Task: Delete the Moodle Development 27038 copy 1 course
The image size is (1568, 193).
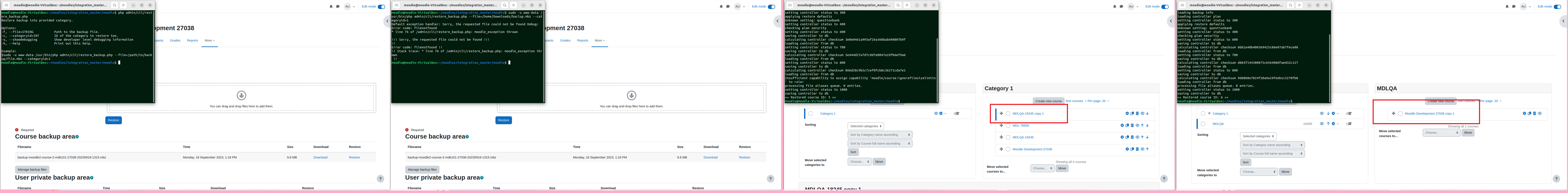Action: (1534, 114)
